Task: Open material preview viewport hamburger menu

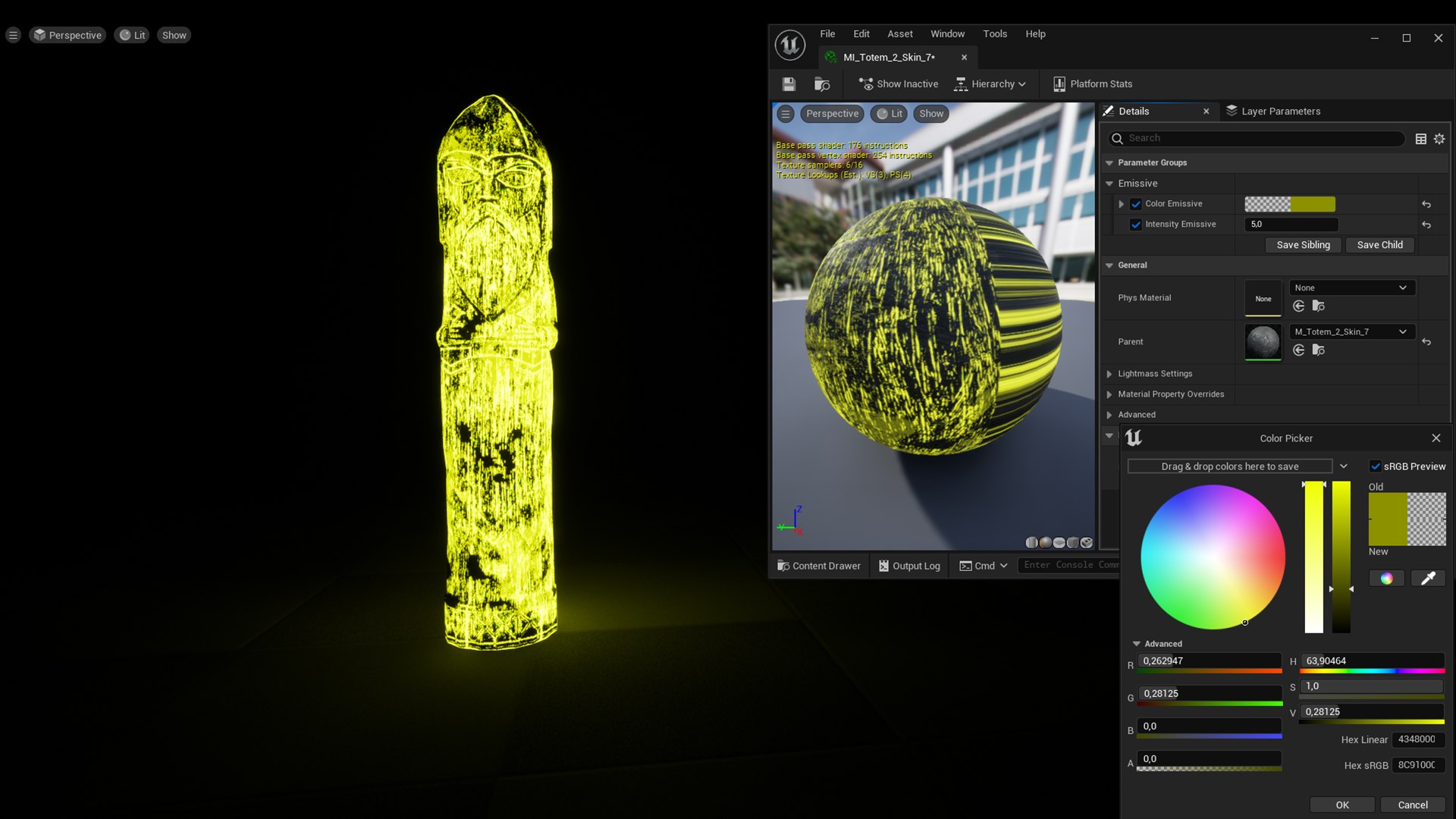Action: point(786,114)
